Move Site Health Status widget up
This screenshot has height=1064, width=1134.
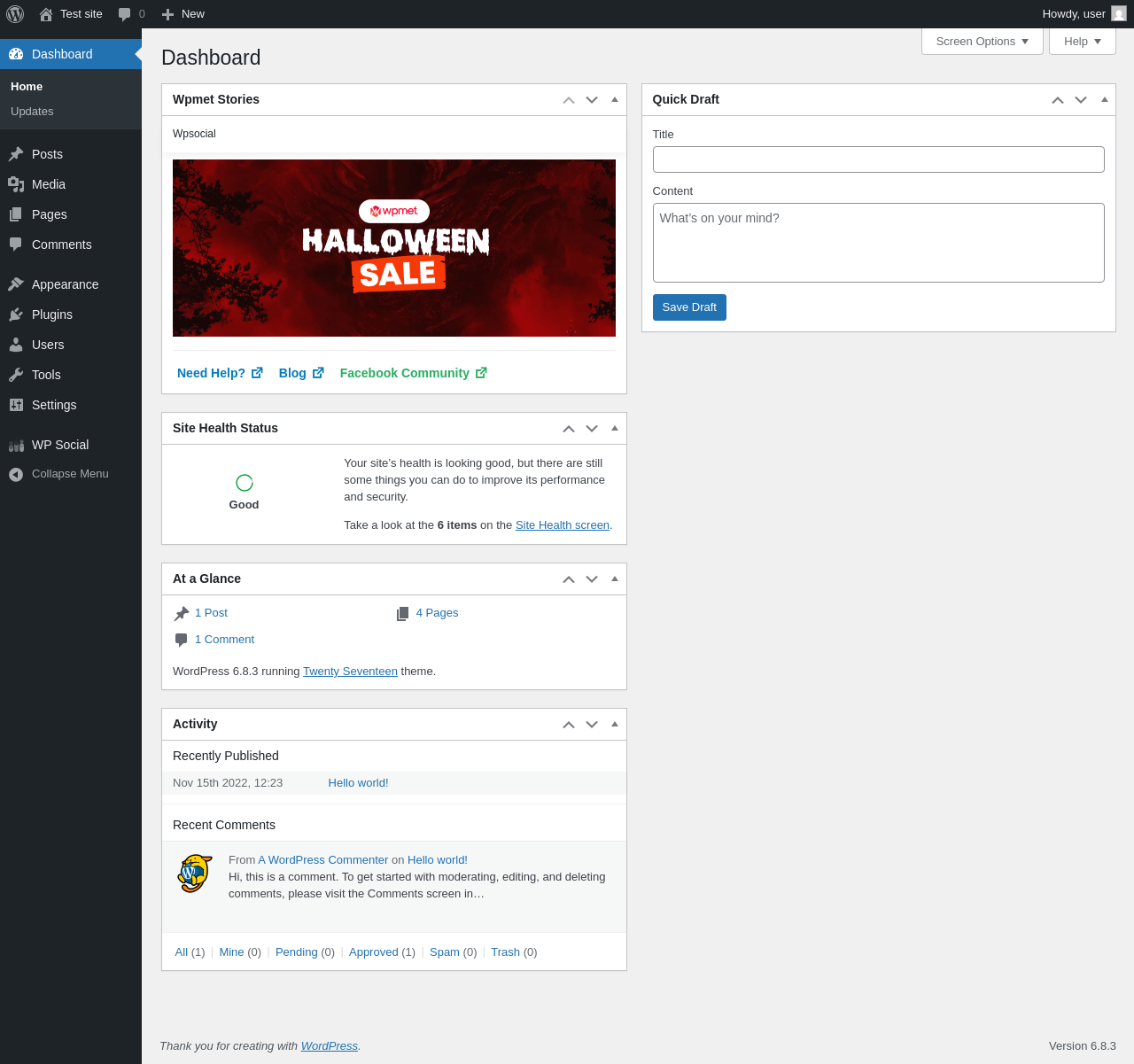pos(569,429)
